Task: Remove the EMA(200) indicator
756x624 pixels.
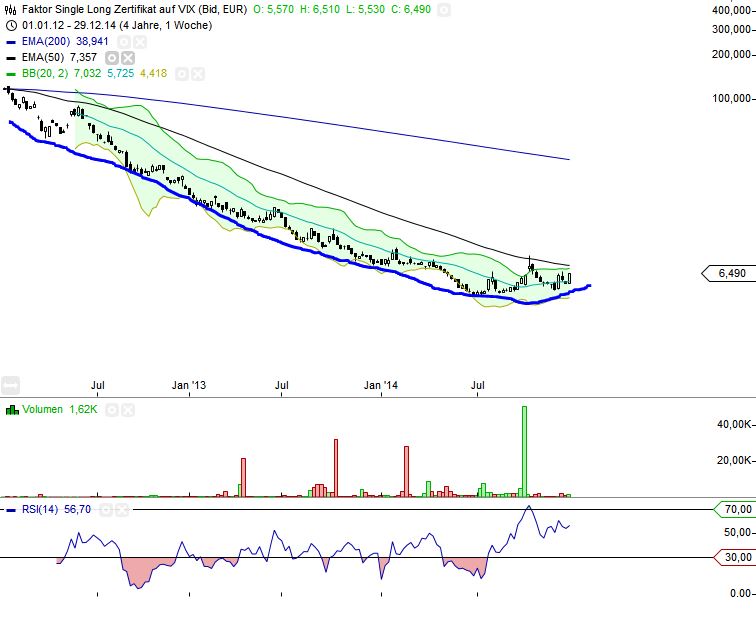Action: coord(140,42)
